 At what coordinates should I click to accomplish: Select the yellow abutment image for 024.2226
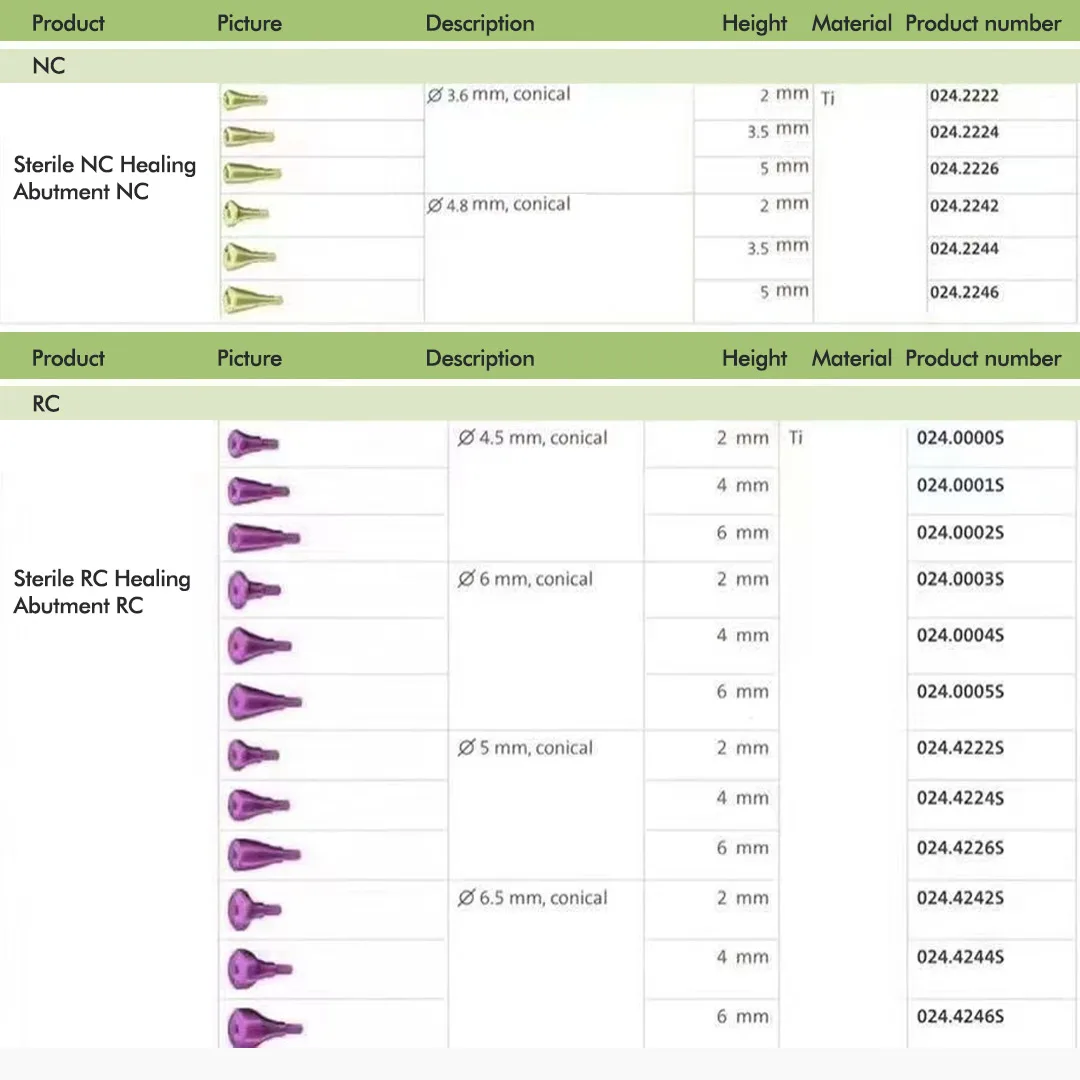point(252,173)
